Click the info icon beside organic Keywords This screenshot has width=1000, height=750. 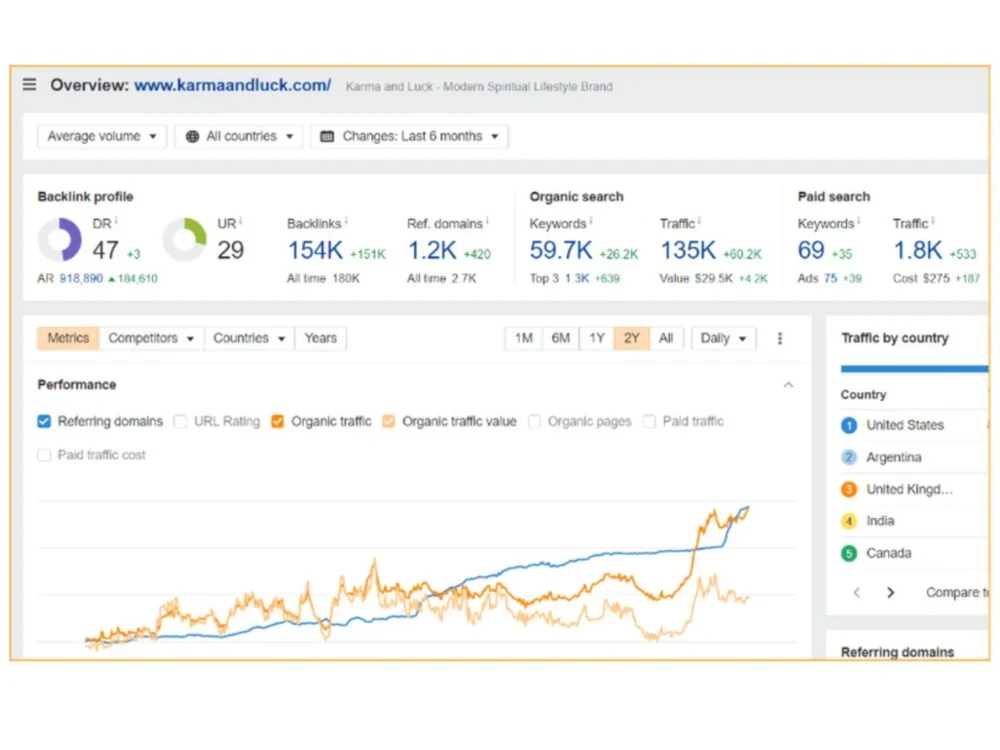pos(591,221)
